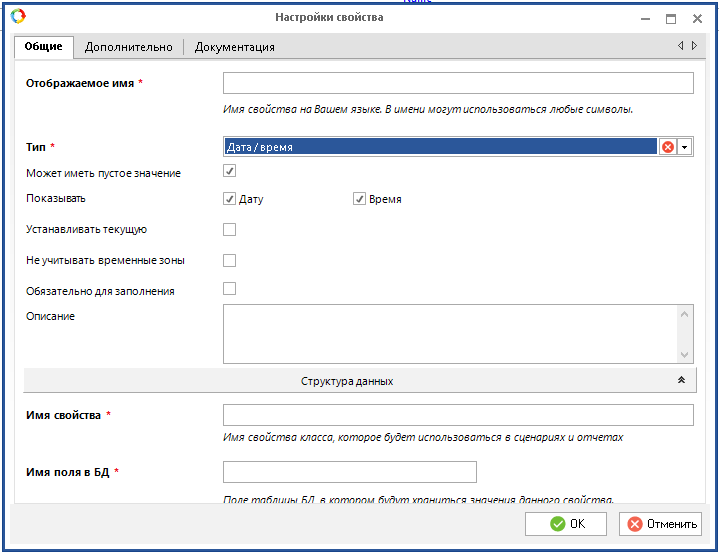Image resolution: width=719 pixels, height=555 pixels.
Task: Clear the Тип field with red X icon
Action: 667,147
